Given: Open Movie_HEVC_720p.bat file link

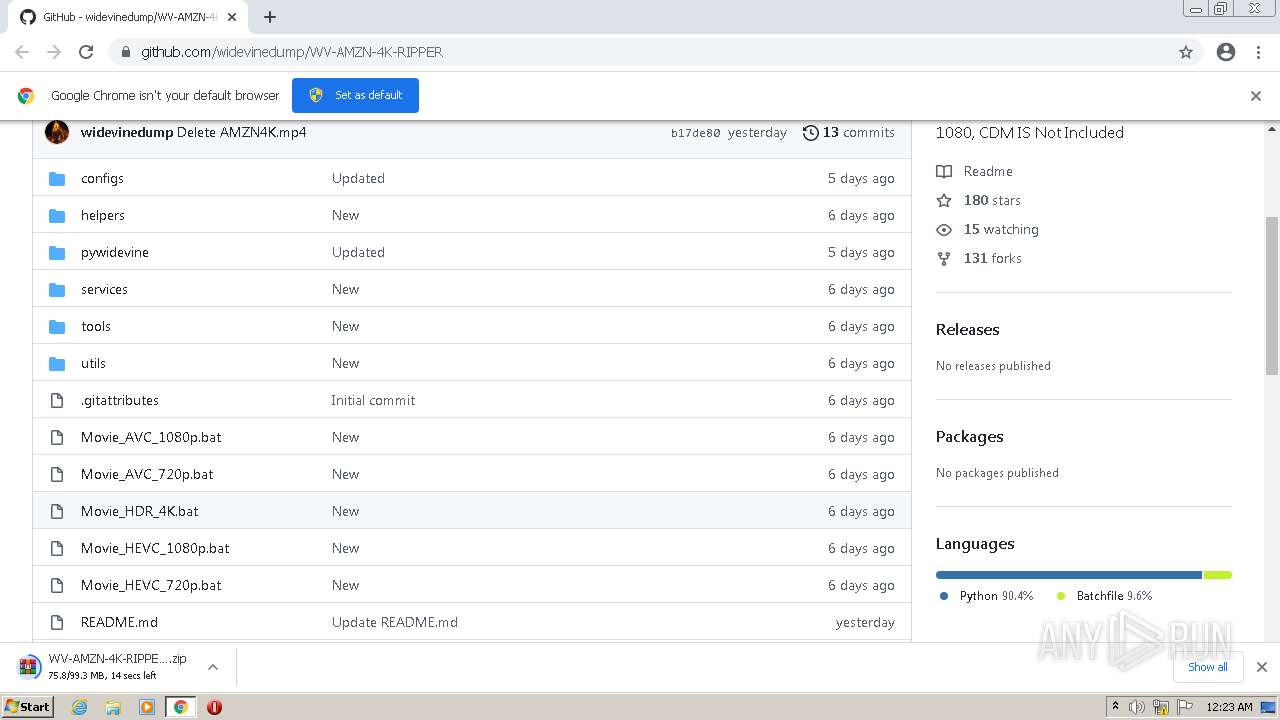Looking at the screenshot, I should click(x=151, y=586).
